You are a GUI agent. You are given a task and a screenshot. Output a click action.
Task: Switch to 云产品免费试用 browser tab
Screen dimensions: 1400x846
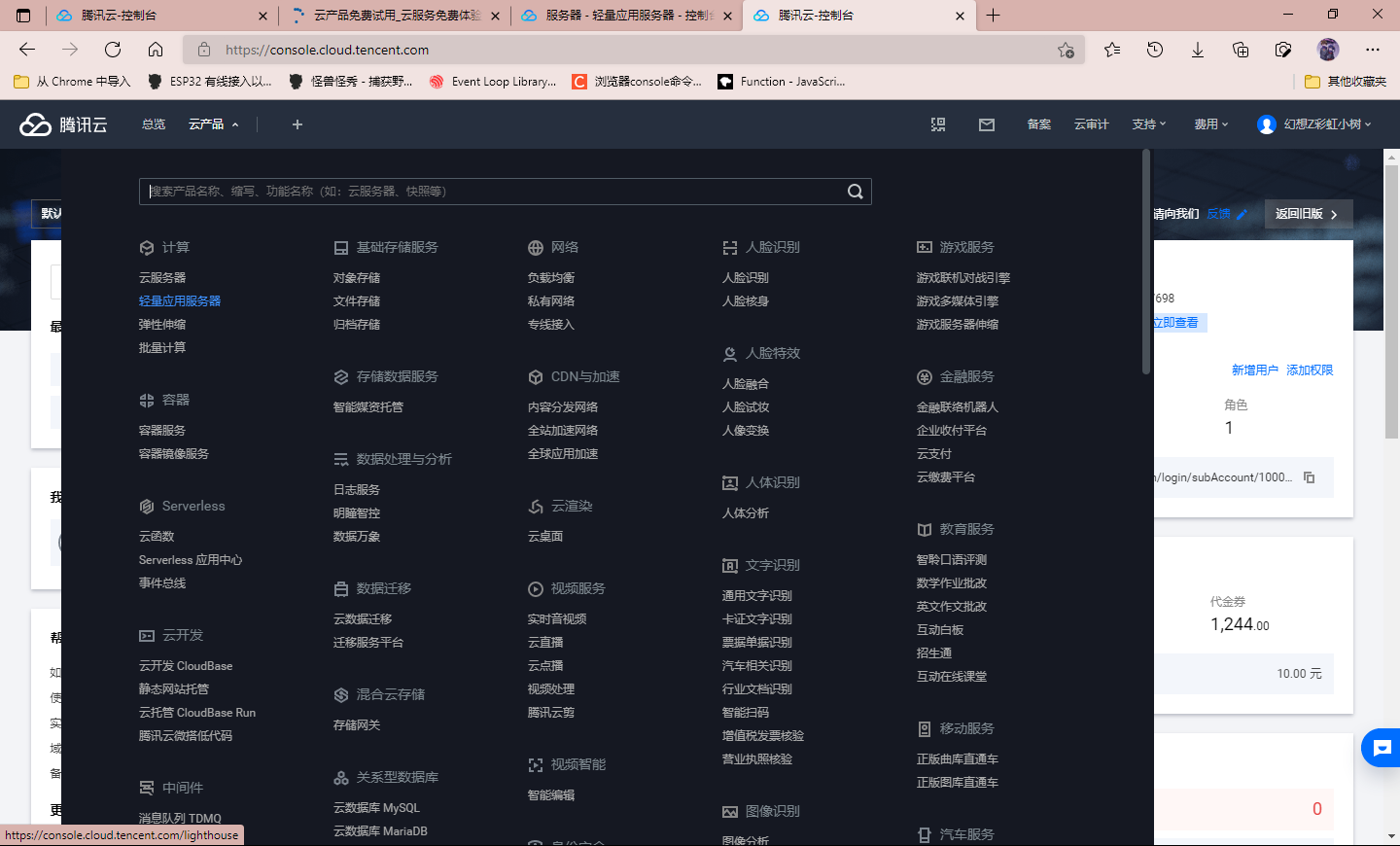coord(394,16)
